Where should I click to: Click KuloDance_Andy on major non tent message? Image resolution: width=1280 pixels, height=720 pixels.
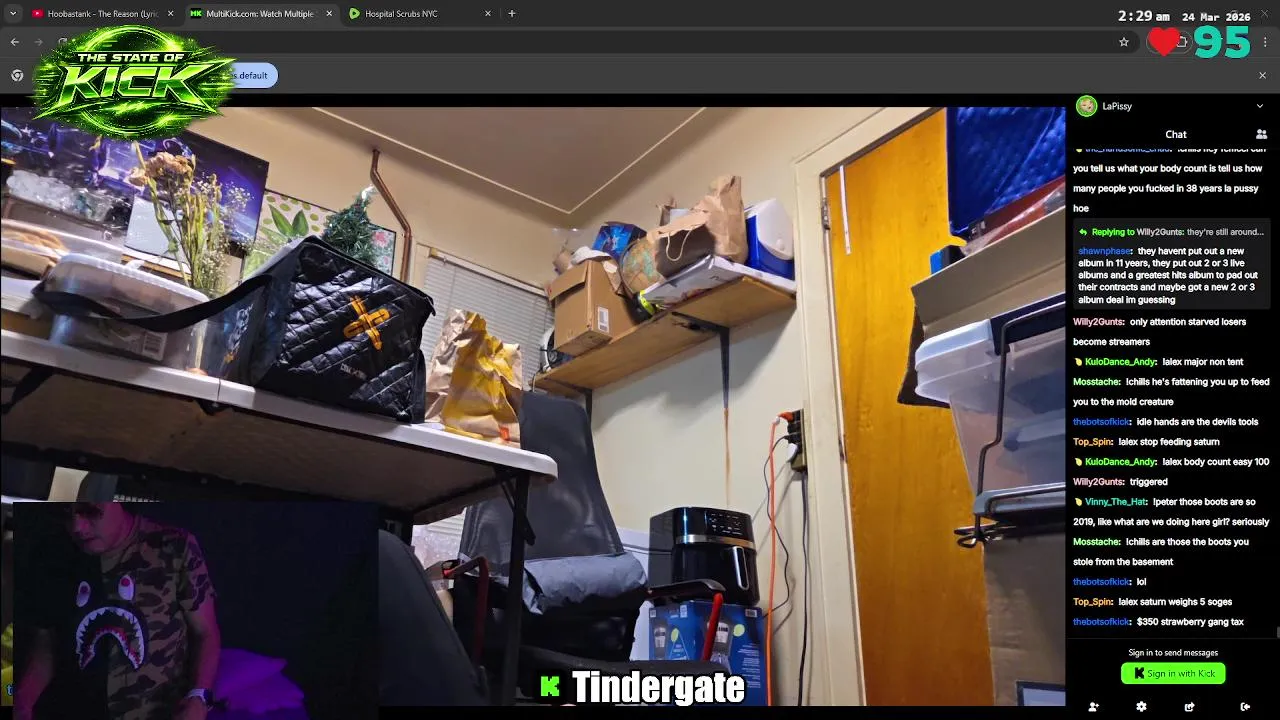pos(1120,362)
